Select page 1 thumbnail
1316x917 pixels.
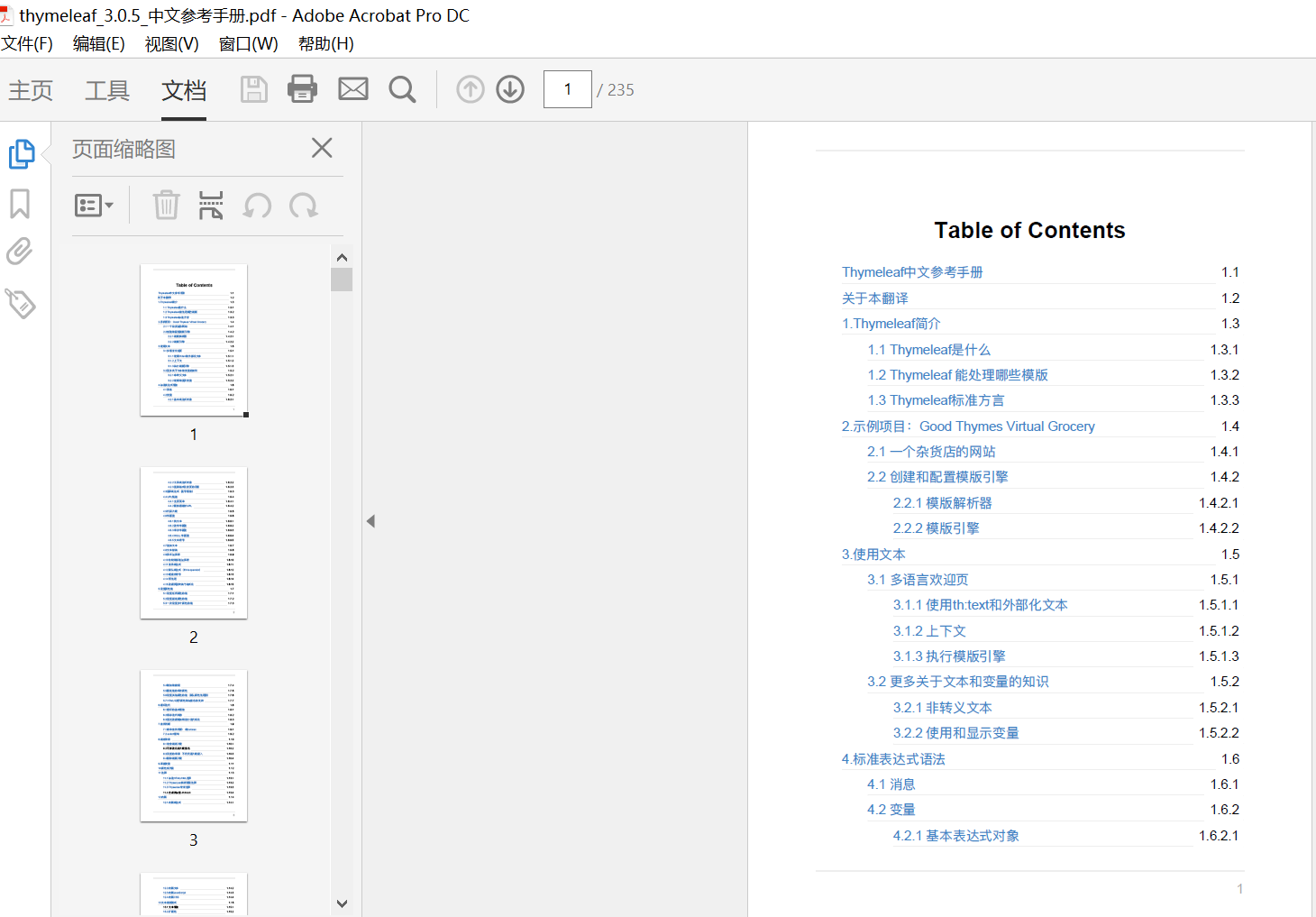pos(194,340)
